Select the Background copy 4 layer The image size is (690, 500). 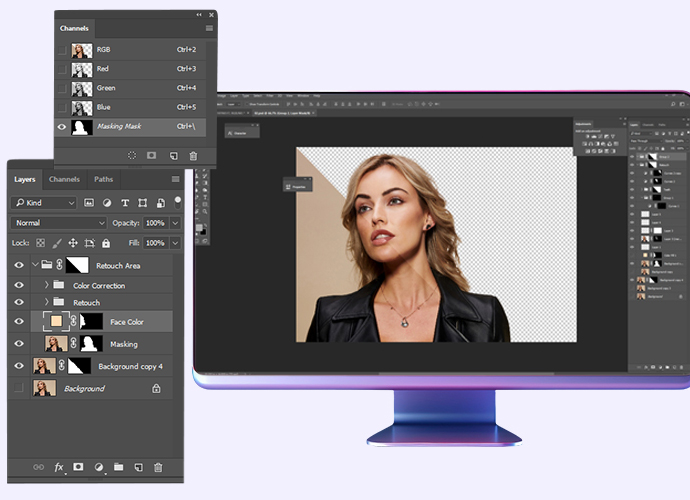[x=130, y=366]
